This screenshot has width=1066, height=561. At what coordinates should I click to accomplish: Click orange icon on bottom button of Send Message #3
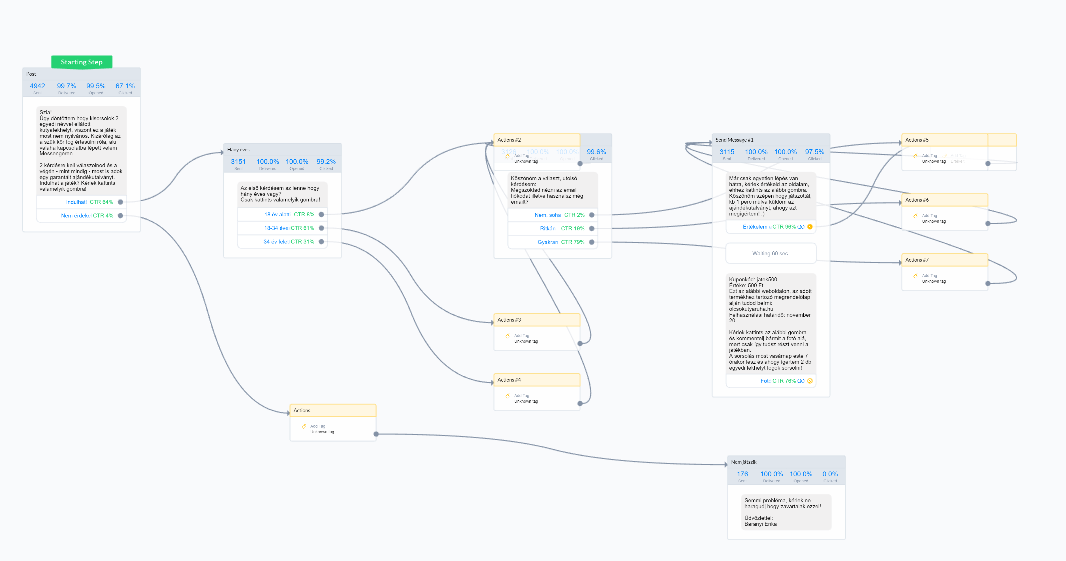point(810,381)
